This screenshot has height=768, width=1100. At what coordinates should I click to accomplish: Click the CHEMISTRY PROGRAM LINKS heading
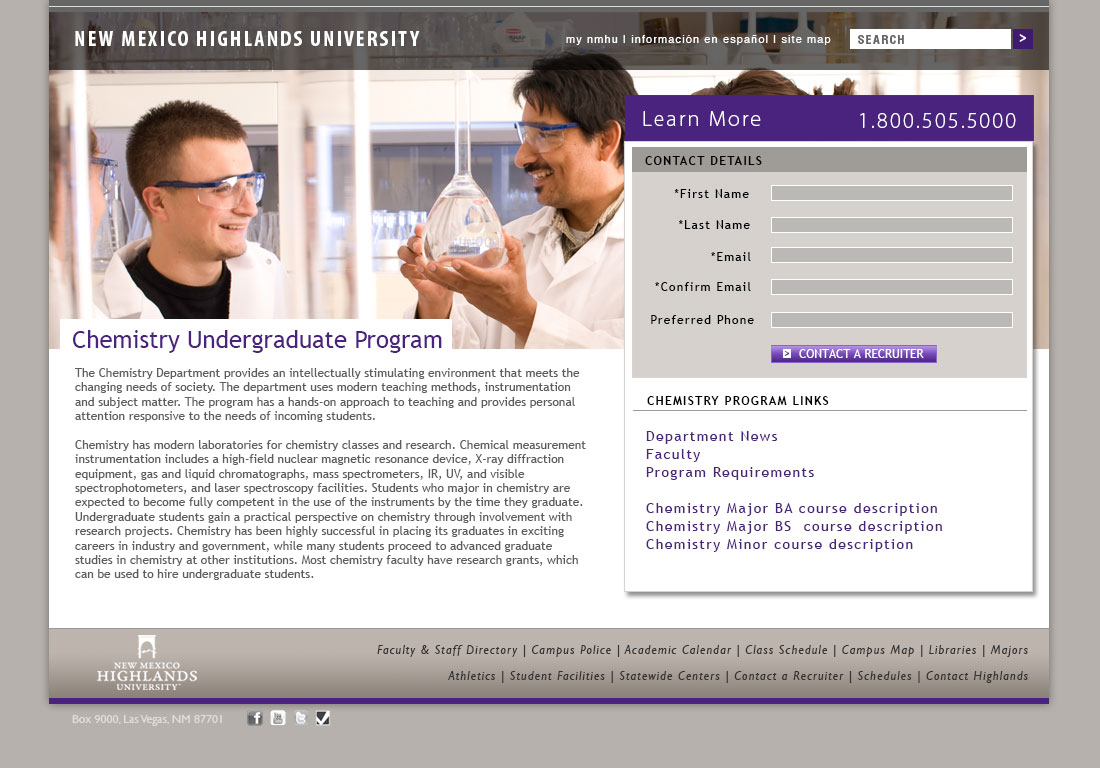tap(738, 400)
